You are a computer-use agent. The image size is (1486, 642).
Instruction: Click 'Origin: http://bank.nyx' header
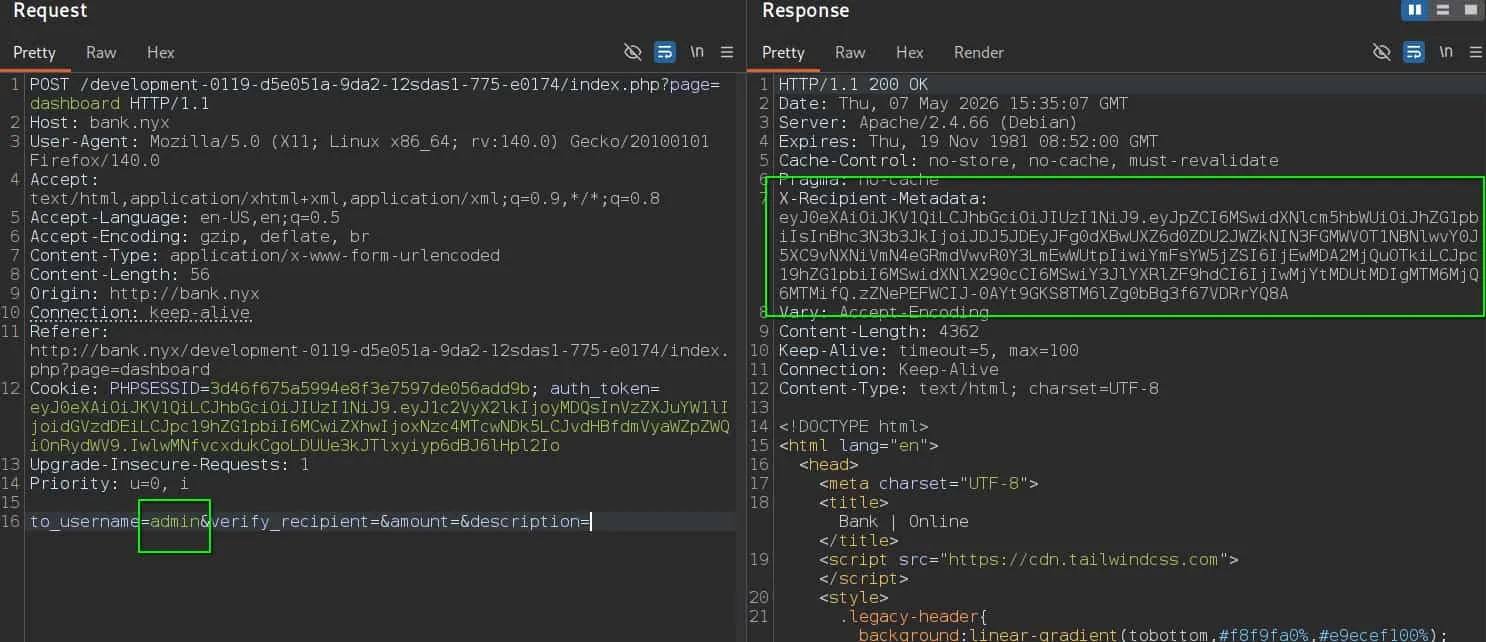(145, 294)
